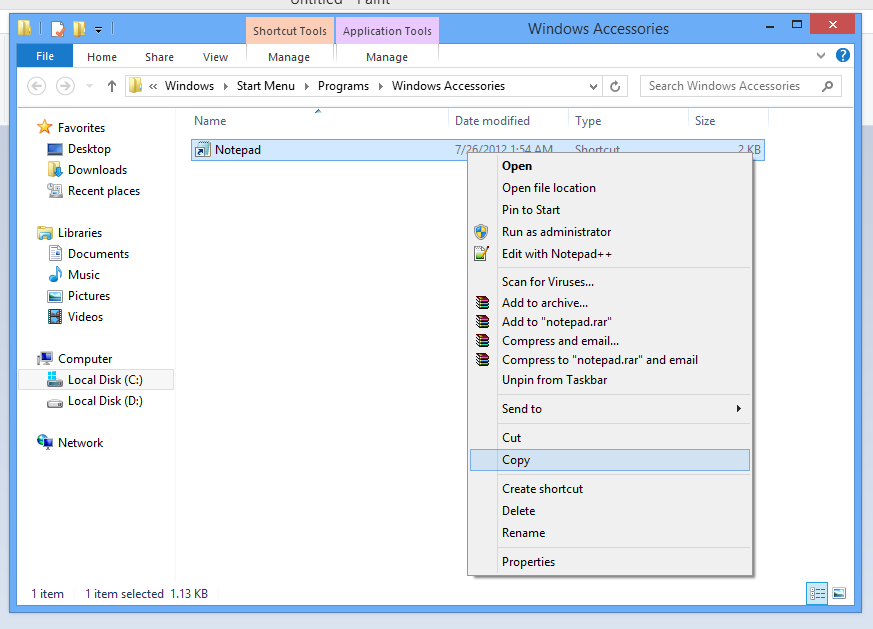The width and height of the screenshot is (873, 629).
Task: Switch to Details view in status bar
Action: click(x=817, y=593)
